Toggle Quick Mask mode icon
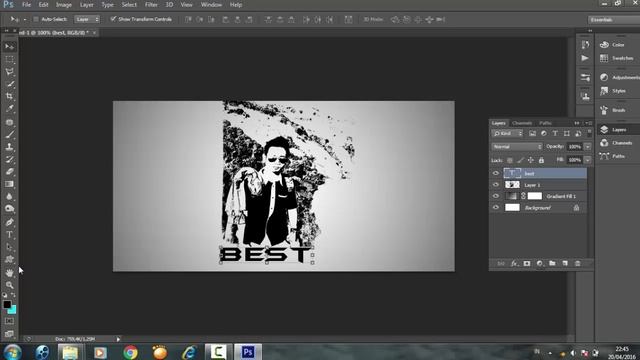The image size is (640, 360). click(9, 321)
